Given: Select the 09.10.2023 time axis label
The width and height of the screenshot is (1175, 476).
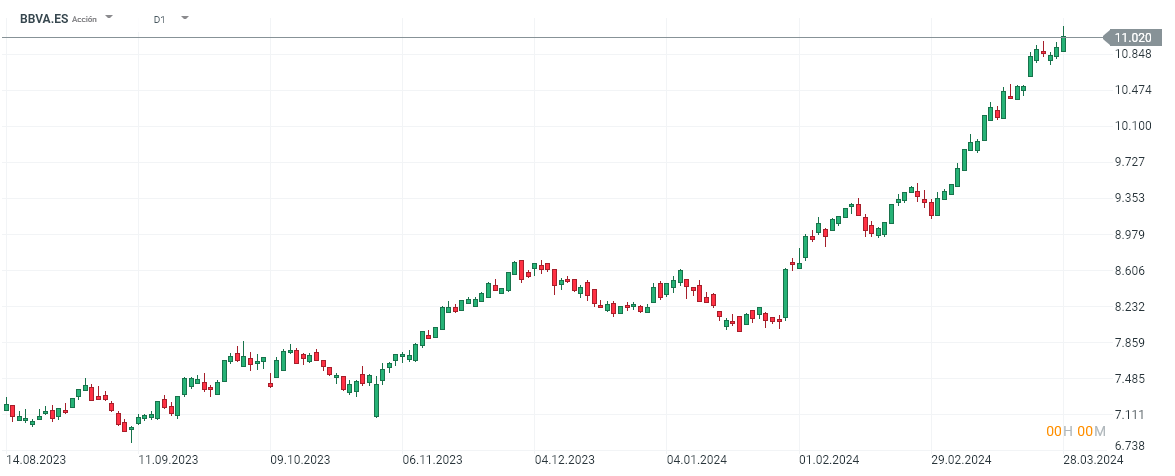Looking at the screenshot, I should point(300,460).
